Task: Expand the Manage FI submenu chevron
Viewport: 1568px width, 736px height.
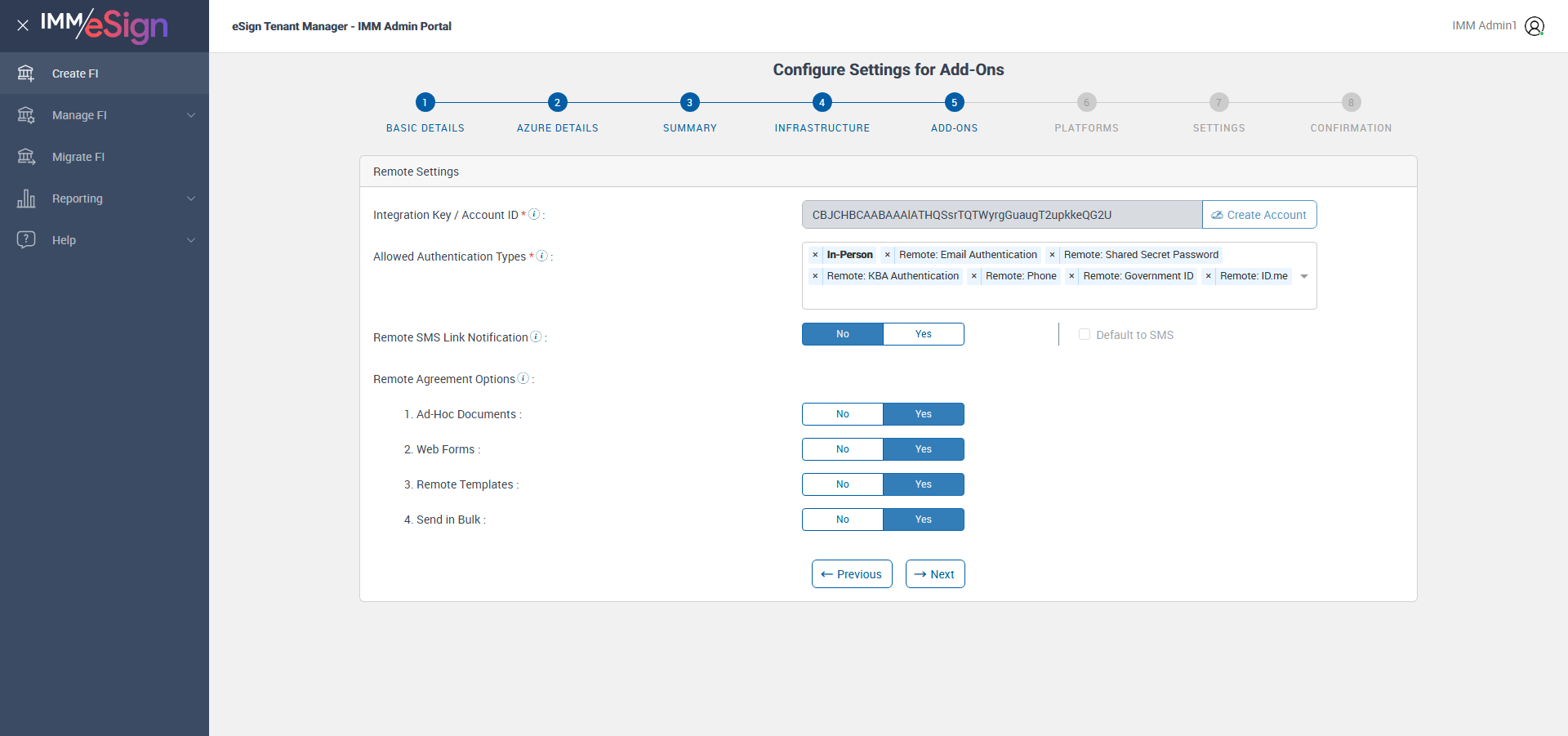Action: coord(191,115)
